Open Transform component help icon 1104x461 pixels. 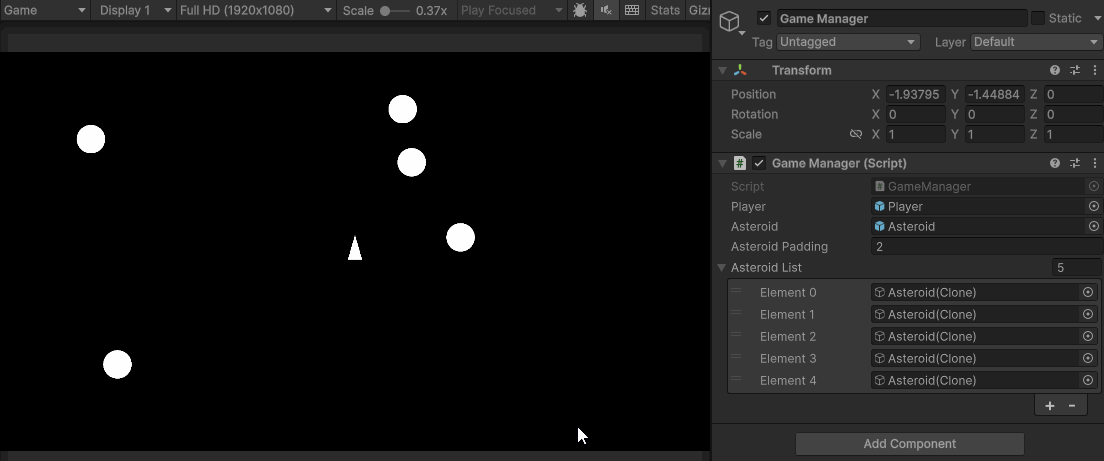[1055, 70]
